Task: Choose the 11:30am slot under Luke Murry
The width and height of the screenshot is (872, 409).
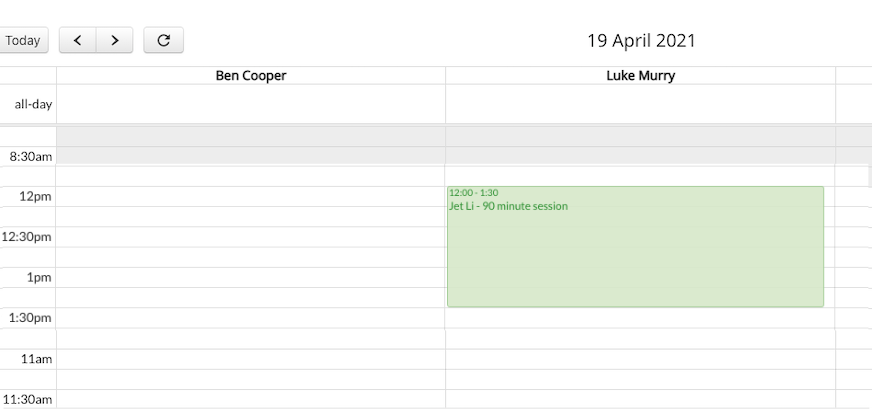Action: pyautogui.click(x=640, y=399)
